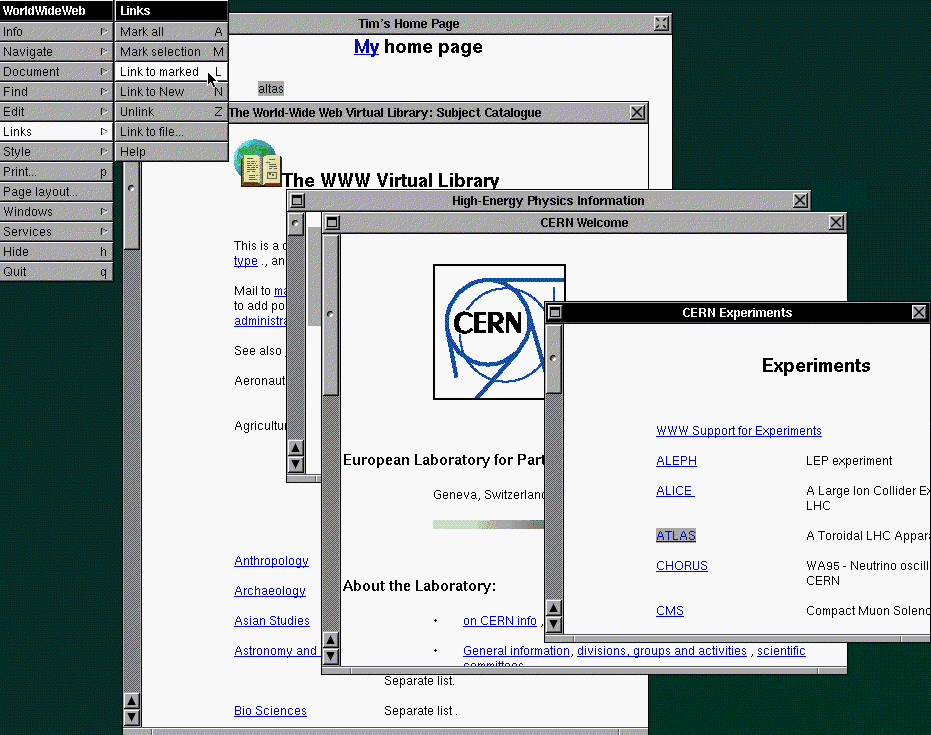Click scroll up arrow in CERN Welcome window
Image resolution: width=931 pixels, height=735 pixels.
[x=331, y=639]
